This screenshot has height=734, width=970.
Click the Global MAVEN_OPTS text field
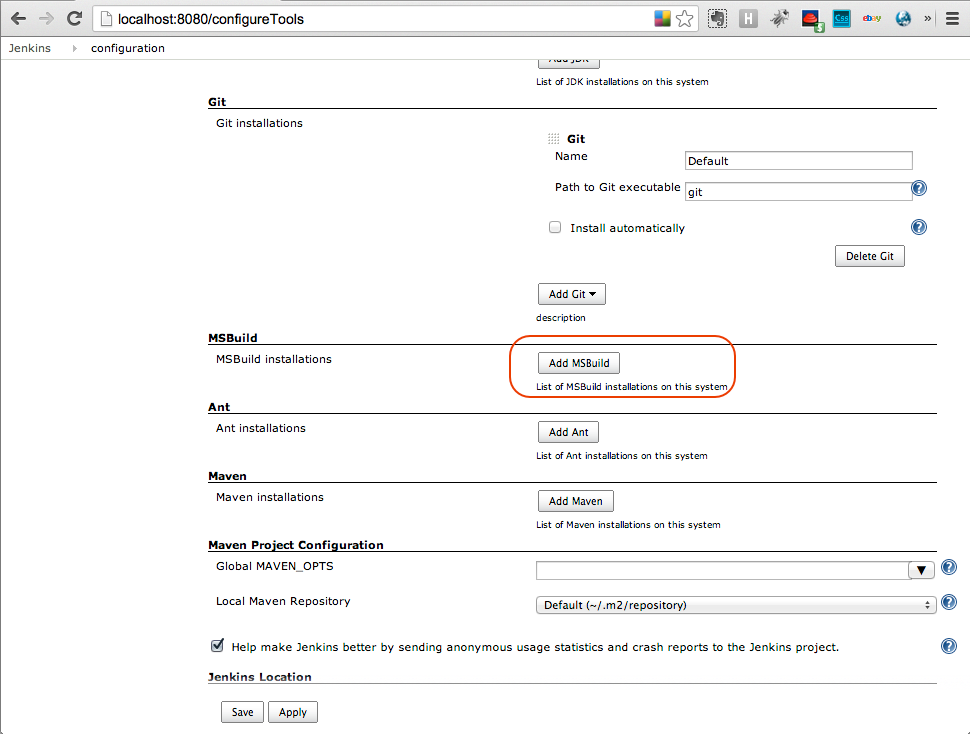pos(722,570)
